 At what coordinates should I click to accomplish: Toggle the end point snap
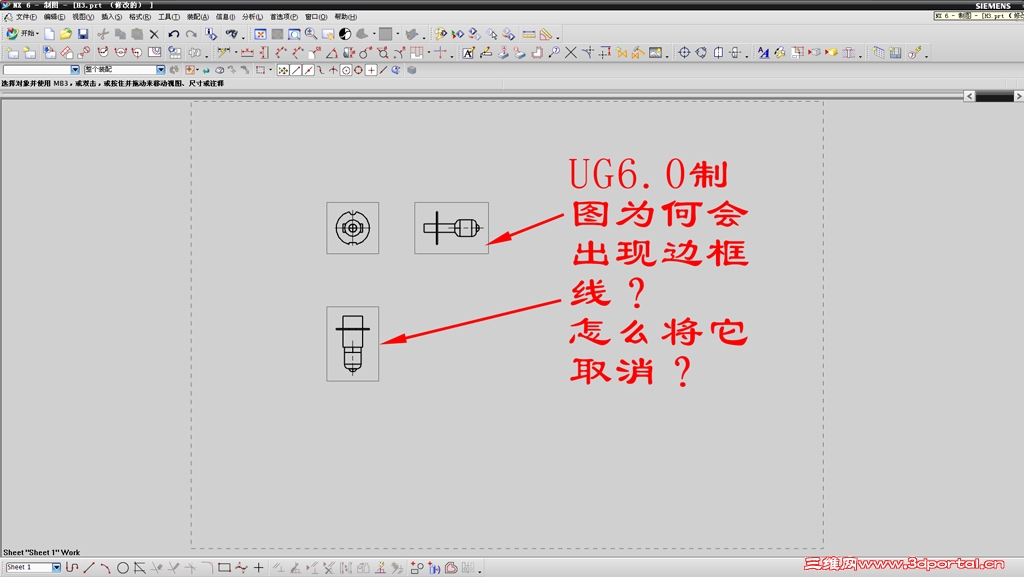[x=296, y=70]
